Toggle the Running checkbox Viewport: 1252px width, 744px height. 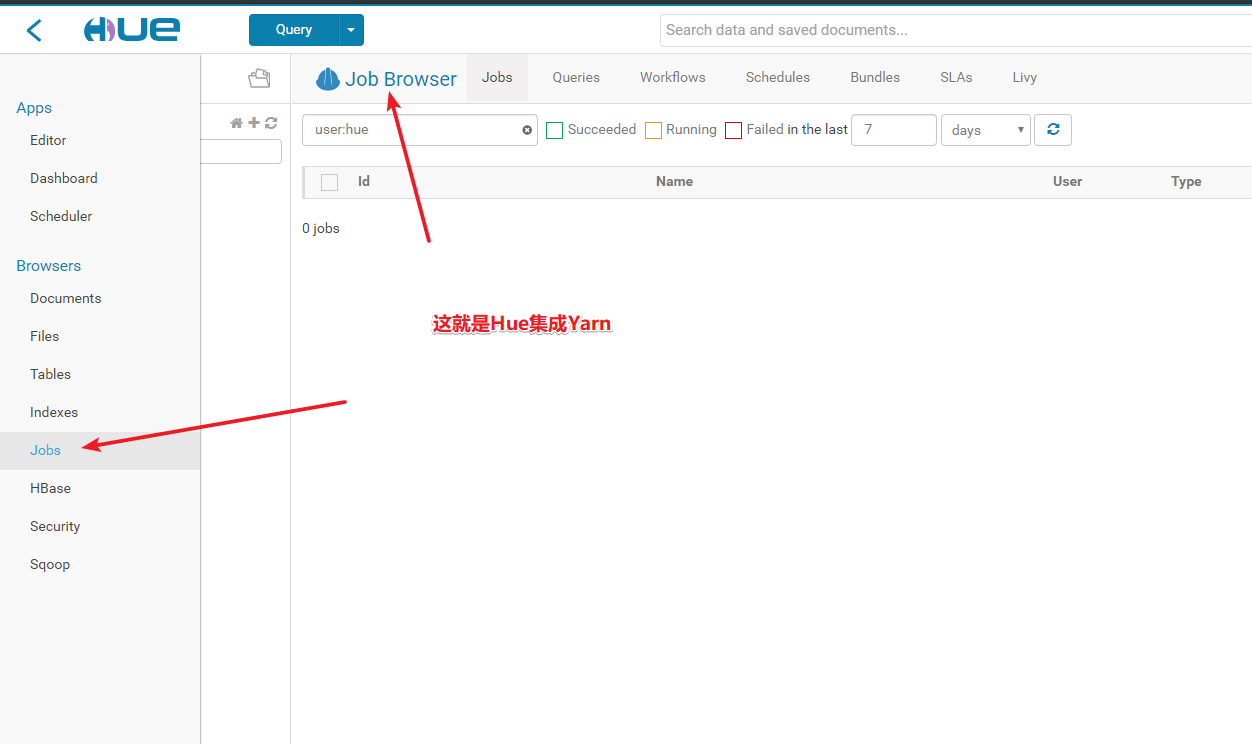(653, 130)
